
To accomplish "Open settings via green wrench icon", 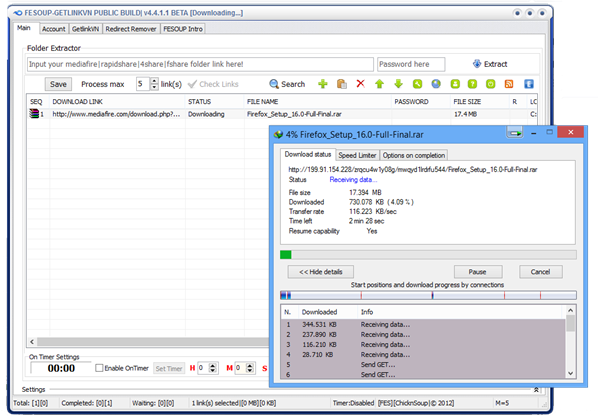I will [x=417, y=84].
